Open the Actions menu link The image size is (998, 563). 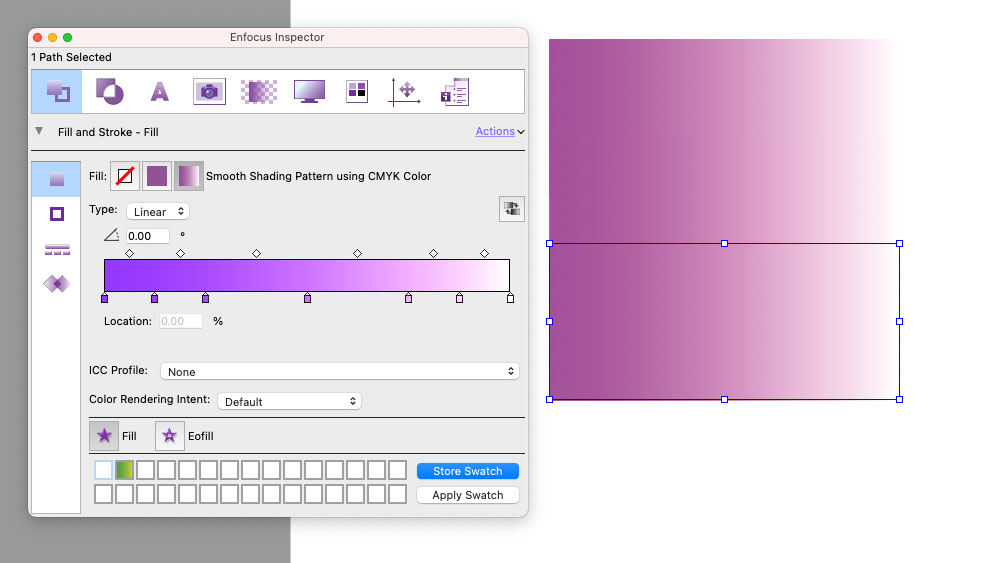[x=495, y=131]
